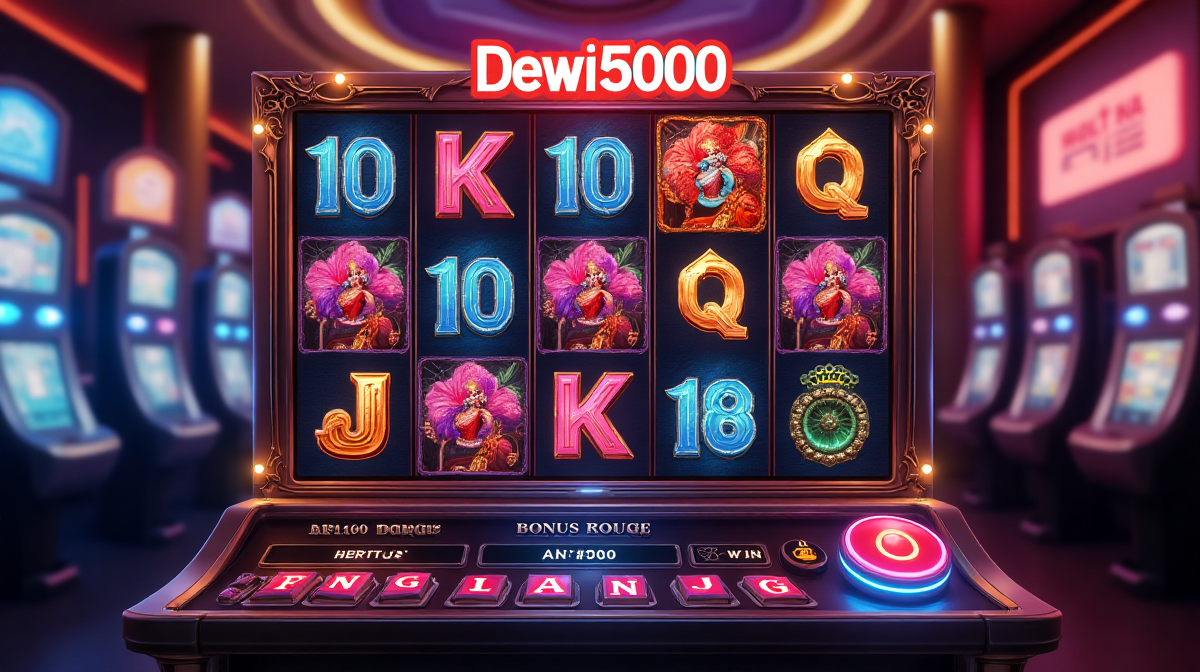Click the leftmost display box on the panel
This screenshot has height=672, width=1200.
coord(363,555)
